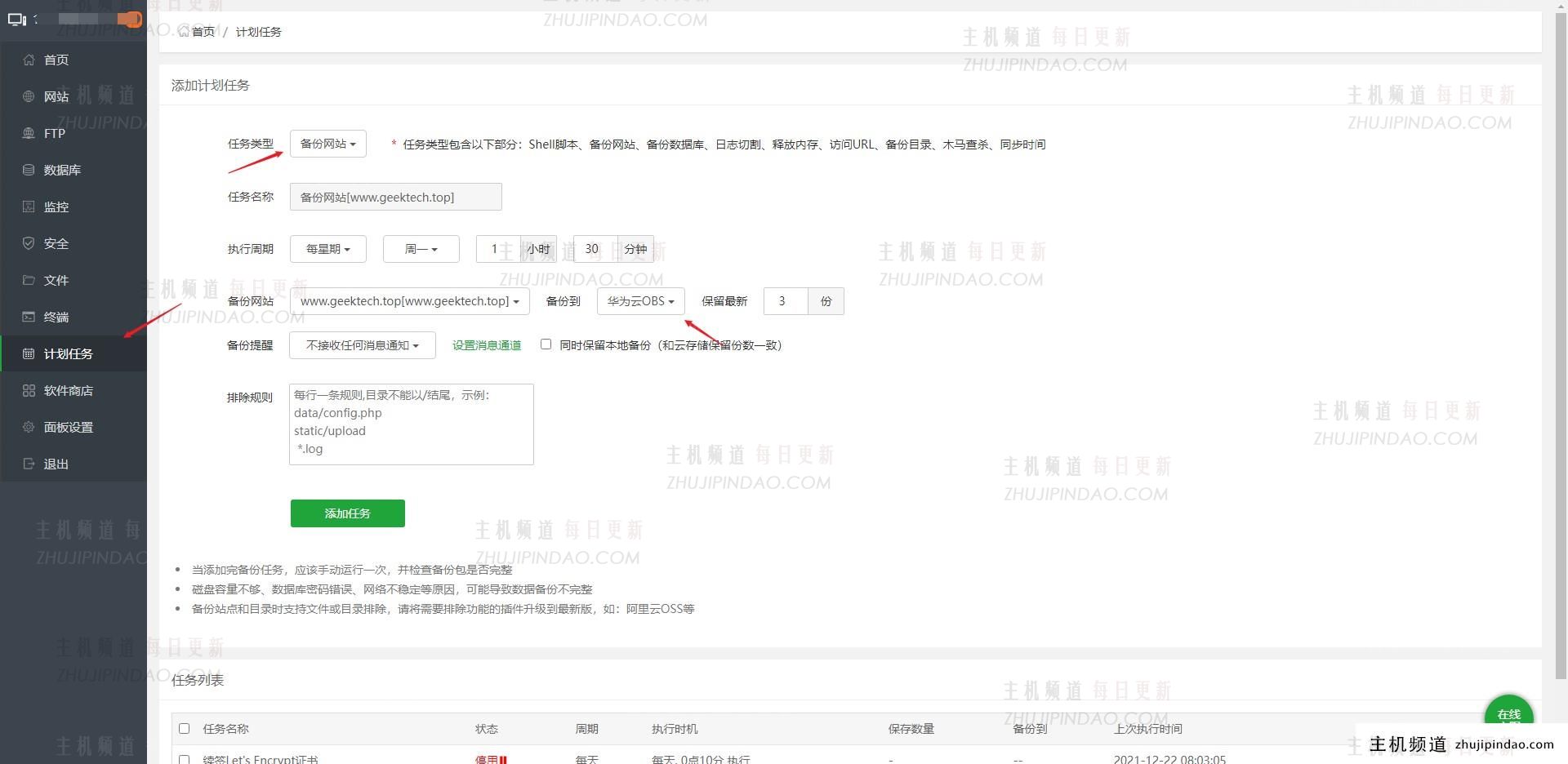The width and height of the screenshot is (1568, 764).
Task: Click the terminal icon in sidebar
Action: (x=29, y=317)
